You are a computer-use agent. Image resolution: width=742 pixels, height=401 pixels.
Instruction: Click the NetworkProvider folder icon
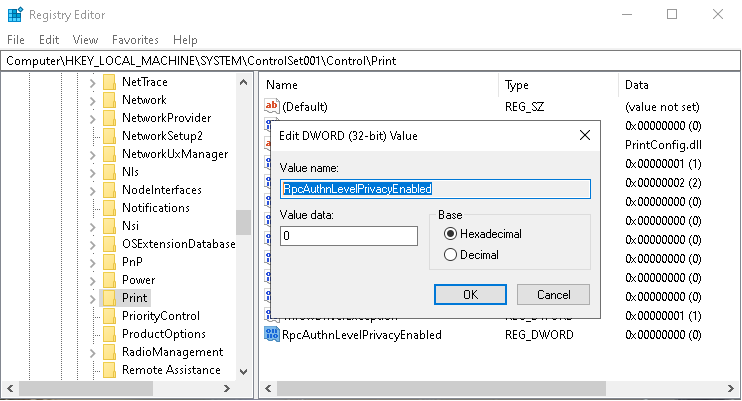click(109, 118)
